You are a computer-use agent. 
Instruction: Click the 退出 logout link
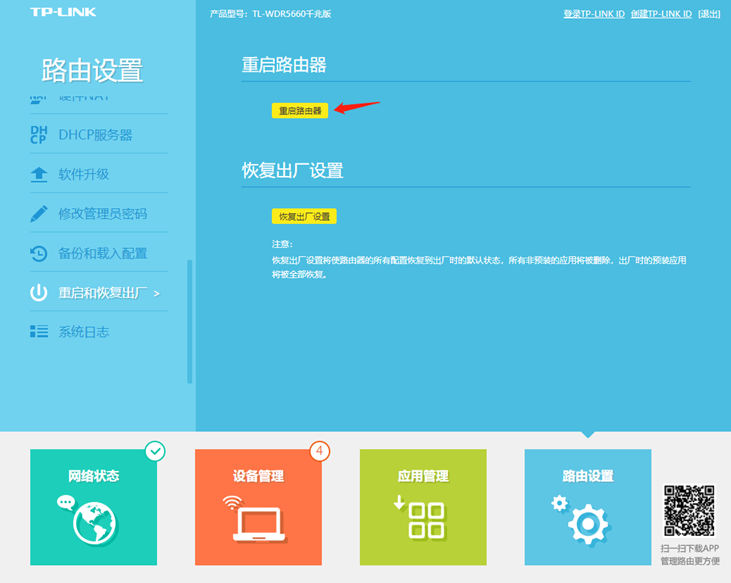[709, 14]
